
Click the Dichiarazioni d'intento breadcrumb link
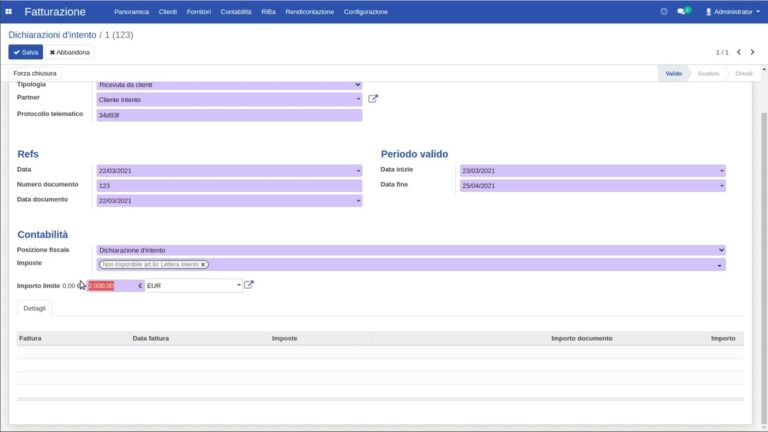point(52,35)
